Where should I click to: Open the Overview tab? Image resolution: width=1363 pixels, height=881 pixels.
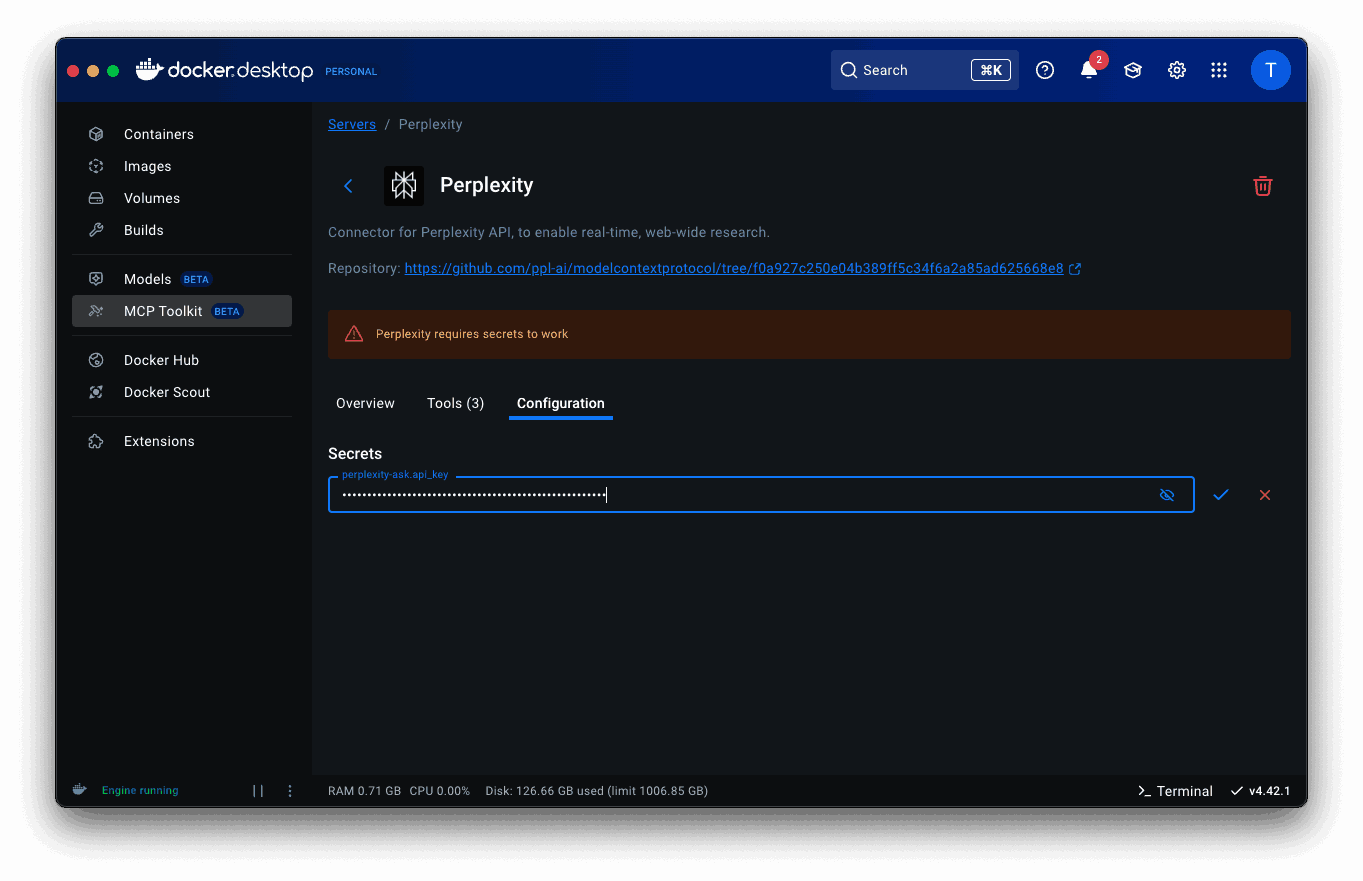pos(365,403)
